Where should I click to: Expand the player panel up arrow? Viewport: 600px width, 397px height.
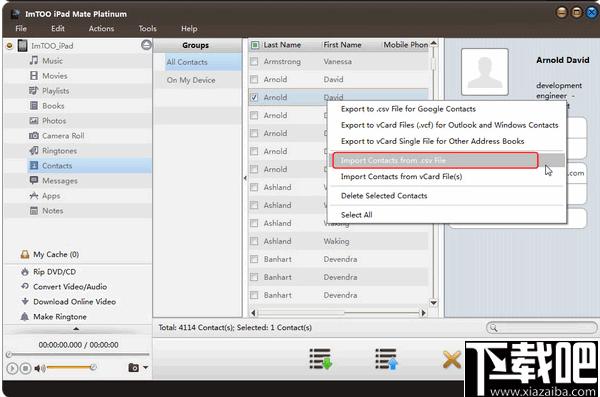point(76,329)
